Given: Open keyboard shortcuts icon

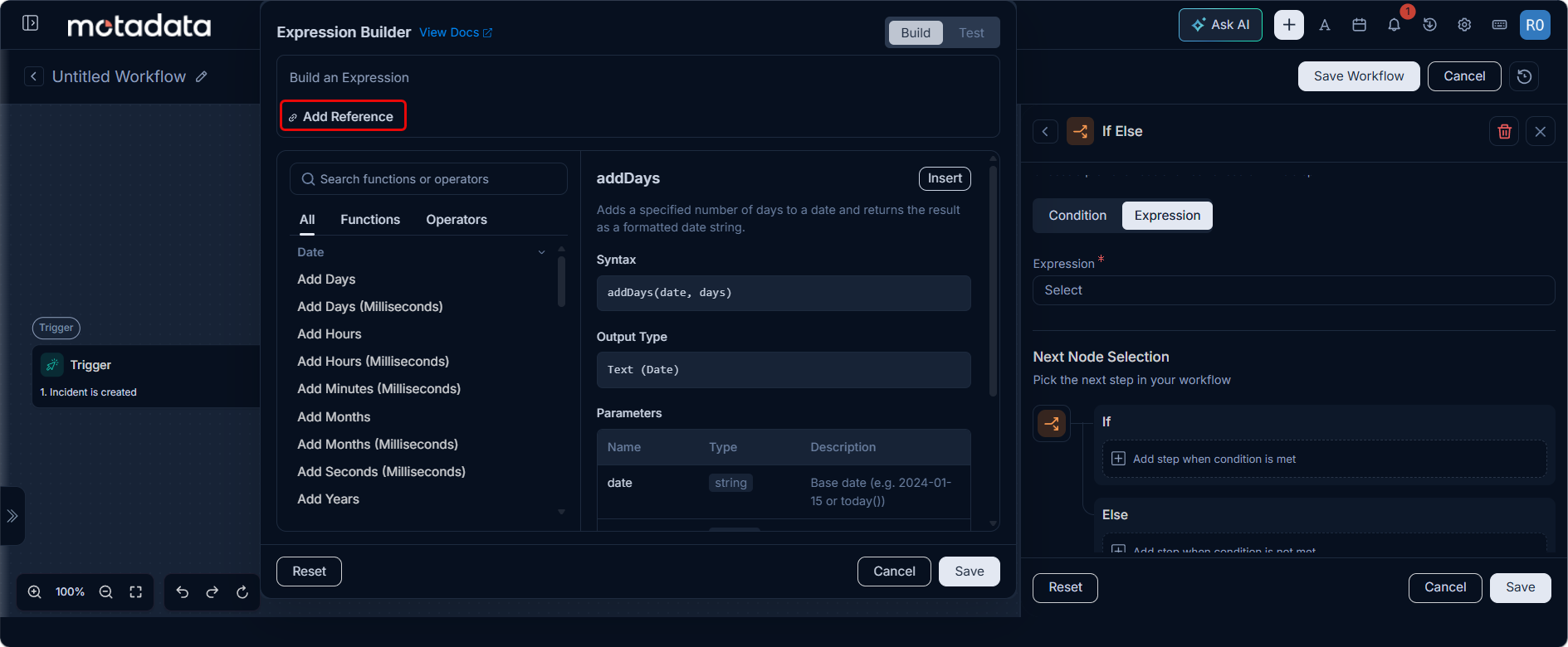Looking at the screenshot, I should [x=1499, y=25].
